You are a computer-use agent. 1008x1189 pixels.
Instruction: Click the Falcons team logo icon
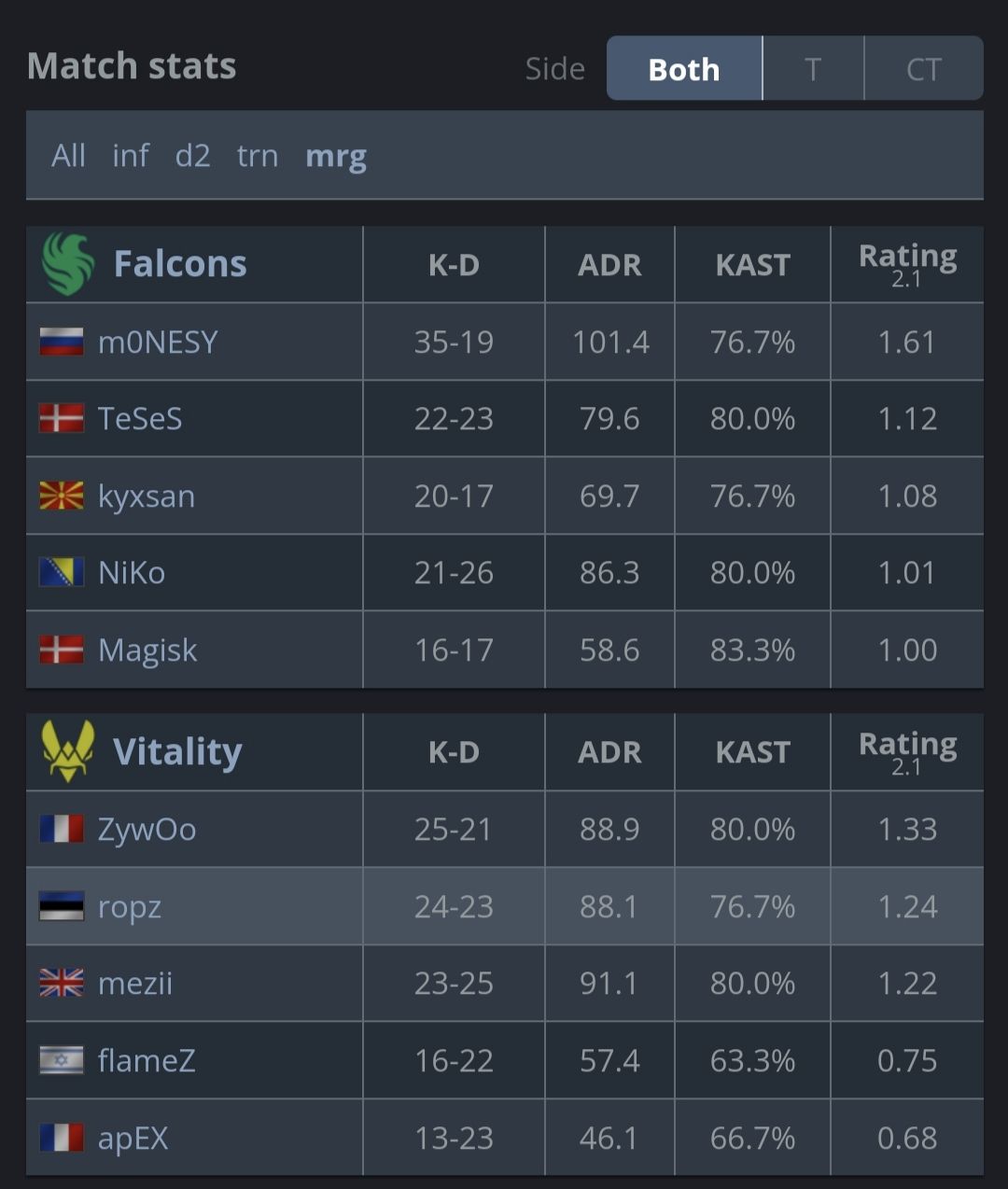[68, 264]
